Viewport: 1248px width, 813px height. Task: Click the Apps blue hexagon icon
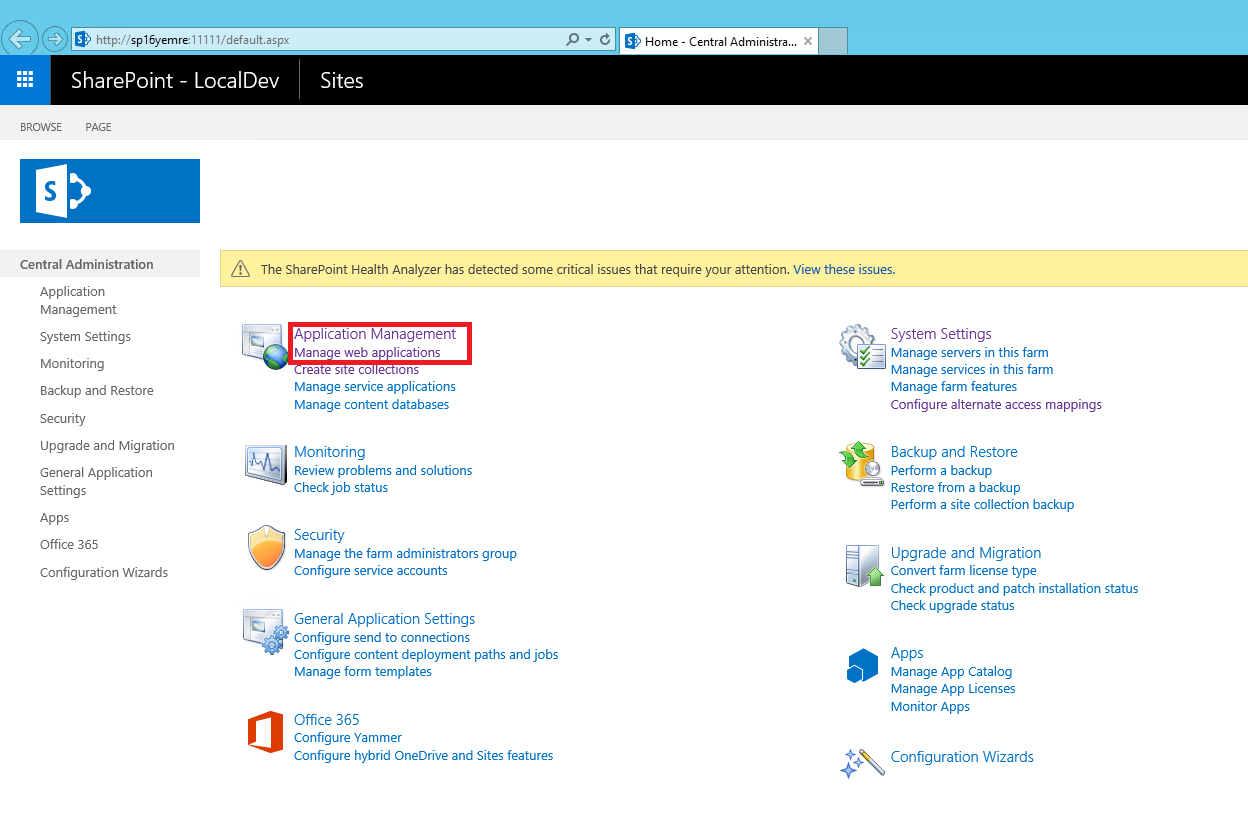pos(862,666)
